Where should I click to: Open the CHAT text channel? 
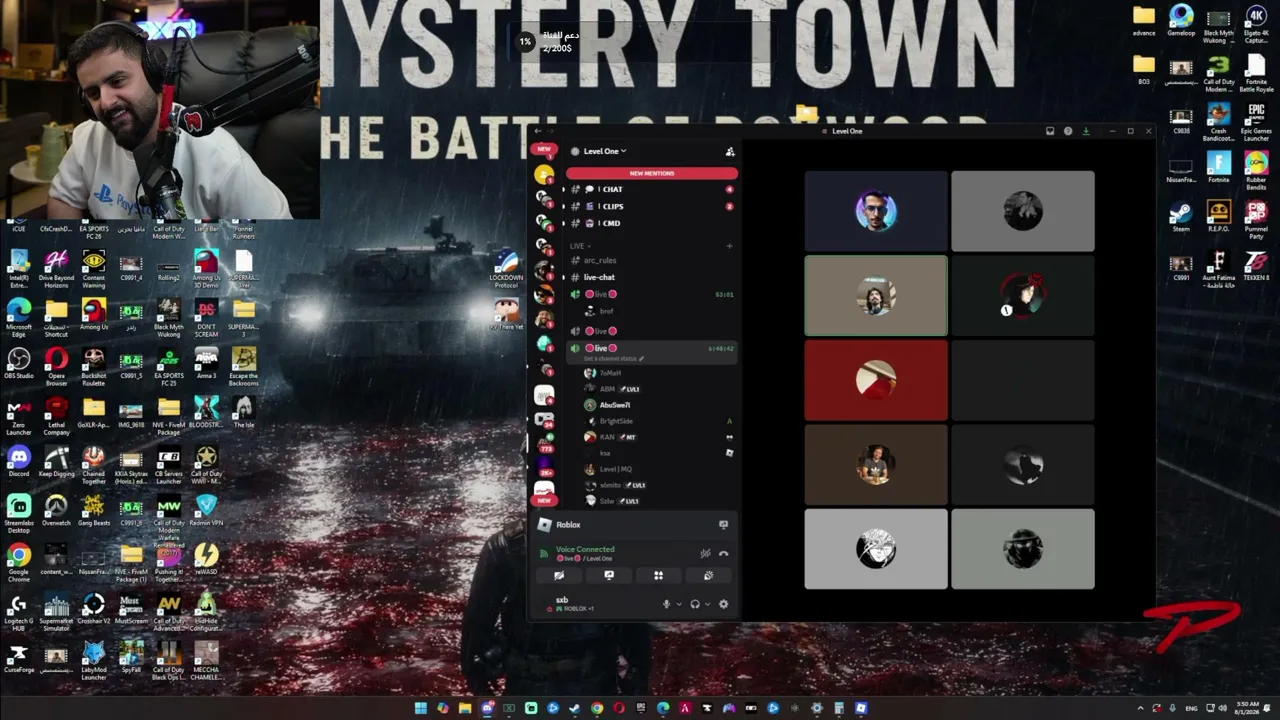(x=650, y=189)
